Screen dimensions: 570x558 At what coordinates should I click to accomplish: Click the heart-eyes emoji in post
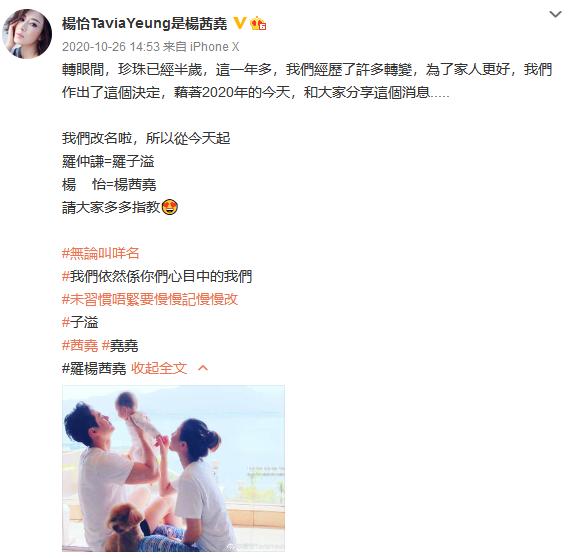(169, 207)
